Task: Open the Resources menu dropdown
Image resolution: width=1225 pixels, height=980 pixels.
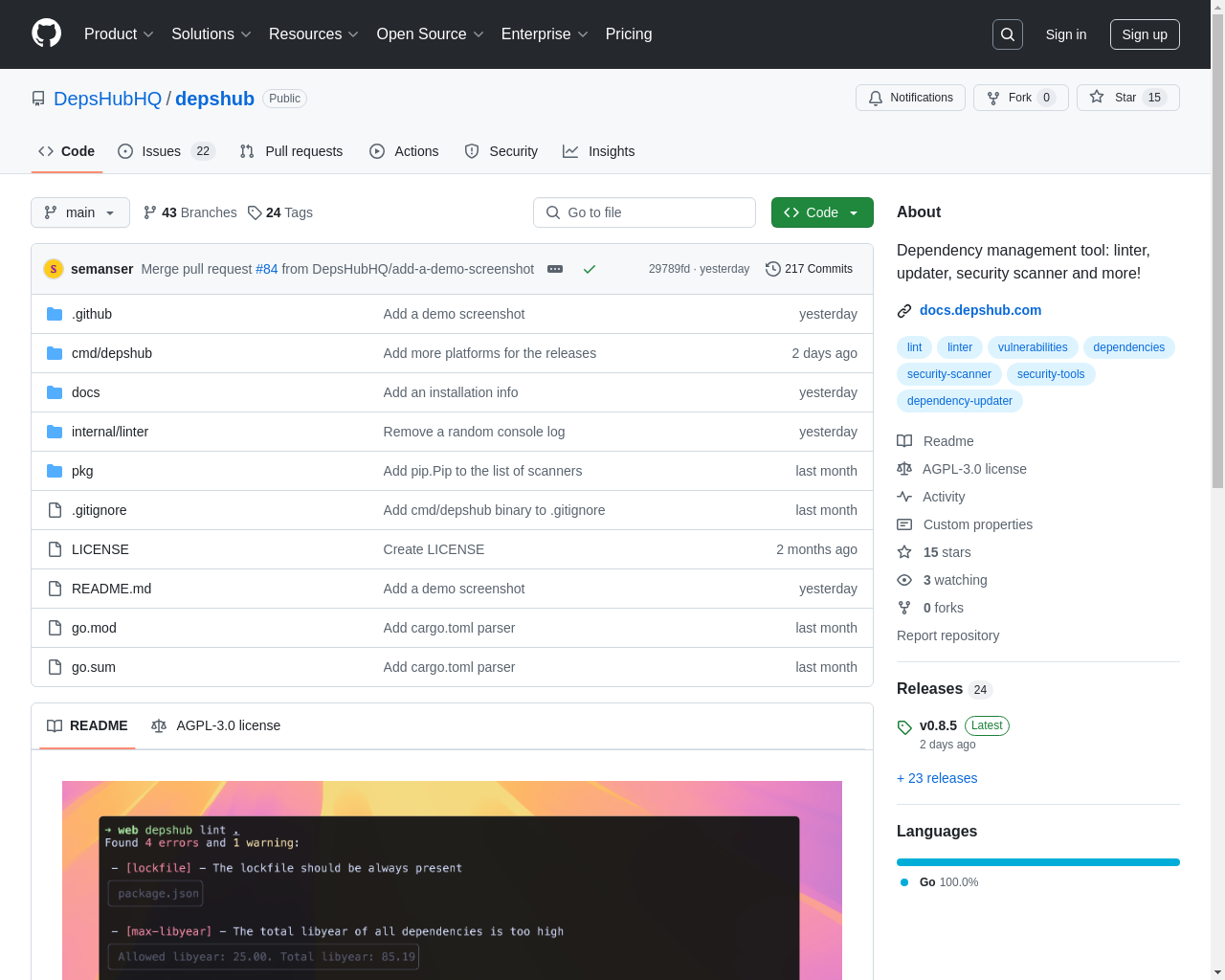Action: point(314,34)
